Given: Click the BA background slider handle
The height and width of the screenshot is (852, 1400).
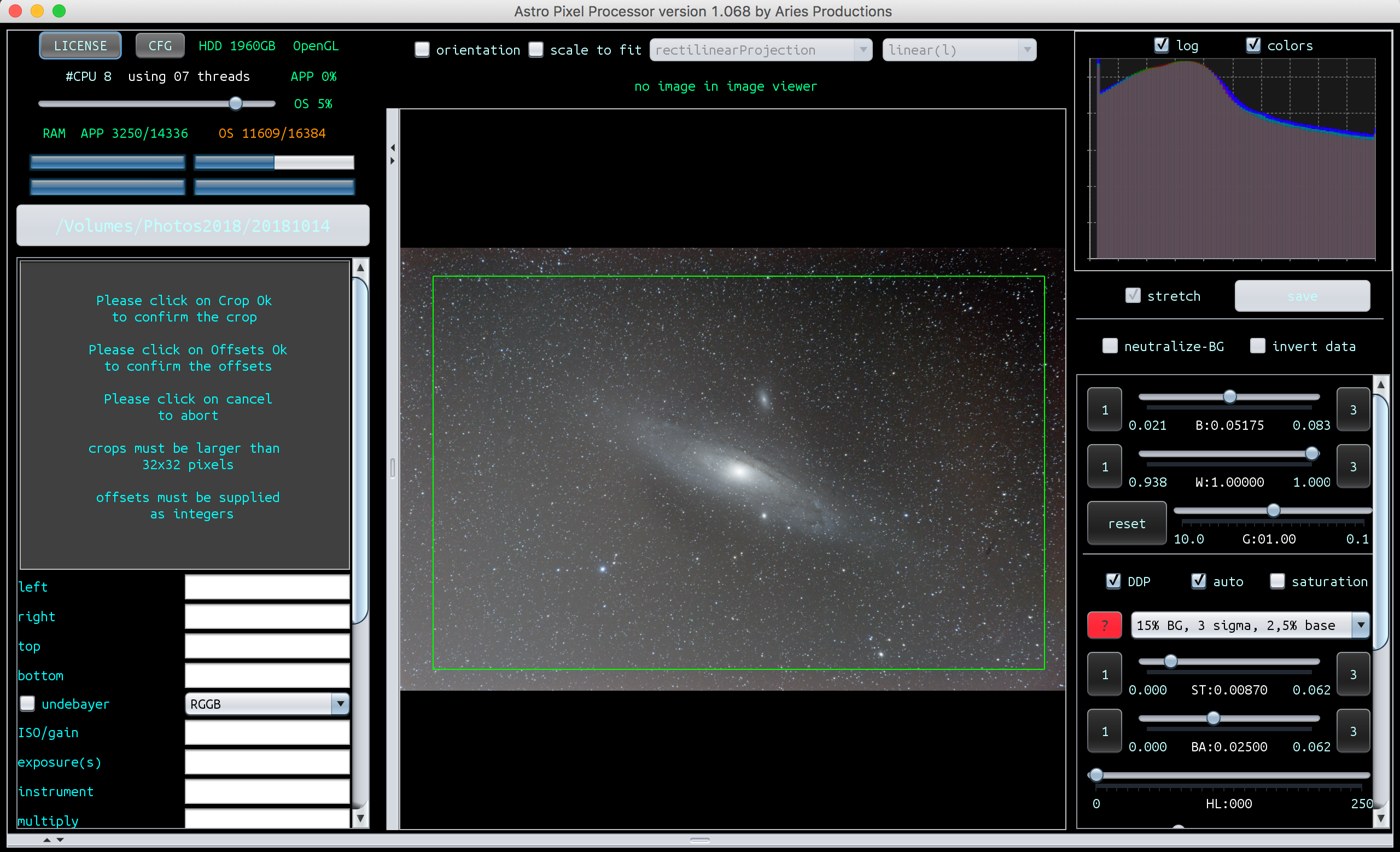Looking at the screenshot, I should click(1213, 718).
